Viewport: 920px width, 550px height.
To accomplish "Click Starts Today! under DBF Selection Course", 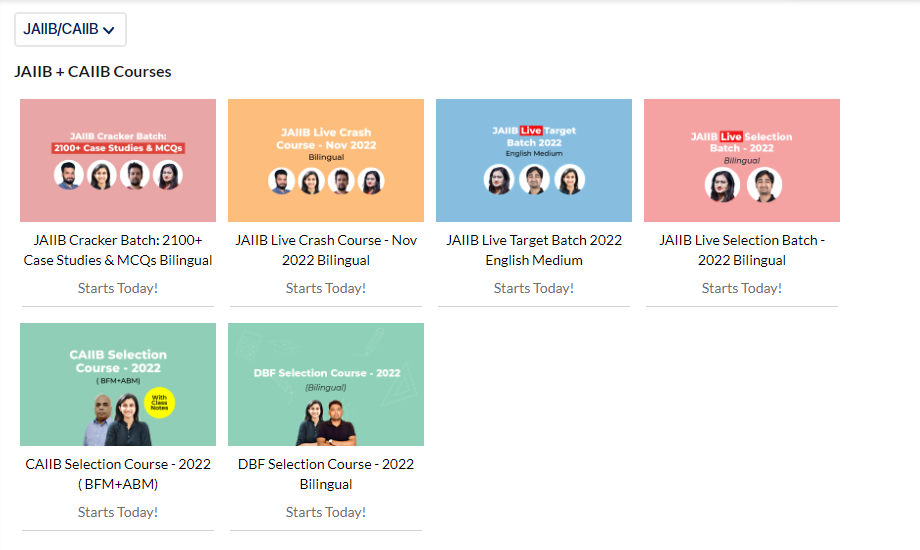I will tap(326, 512).
